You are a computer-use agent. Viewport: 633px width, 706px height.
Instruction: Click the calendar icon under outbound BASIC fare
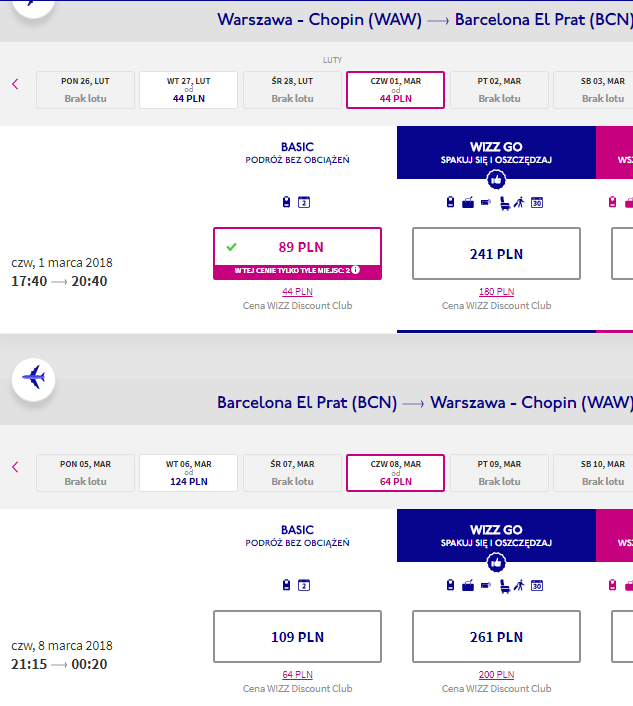pyautogui.click(x=304, y=202)
